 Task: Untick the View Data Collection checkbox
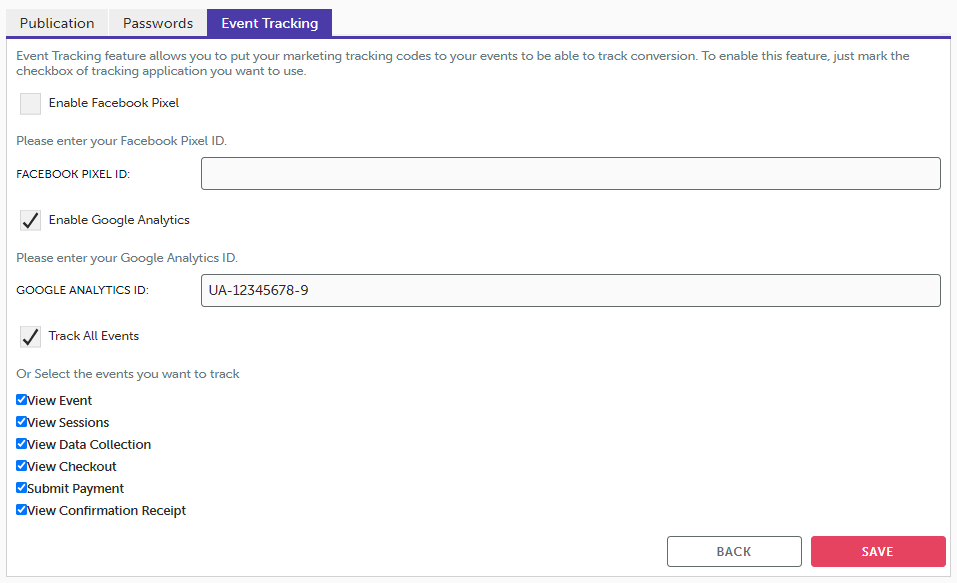pyautogui.click(x=22, y=444)
